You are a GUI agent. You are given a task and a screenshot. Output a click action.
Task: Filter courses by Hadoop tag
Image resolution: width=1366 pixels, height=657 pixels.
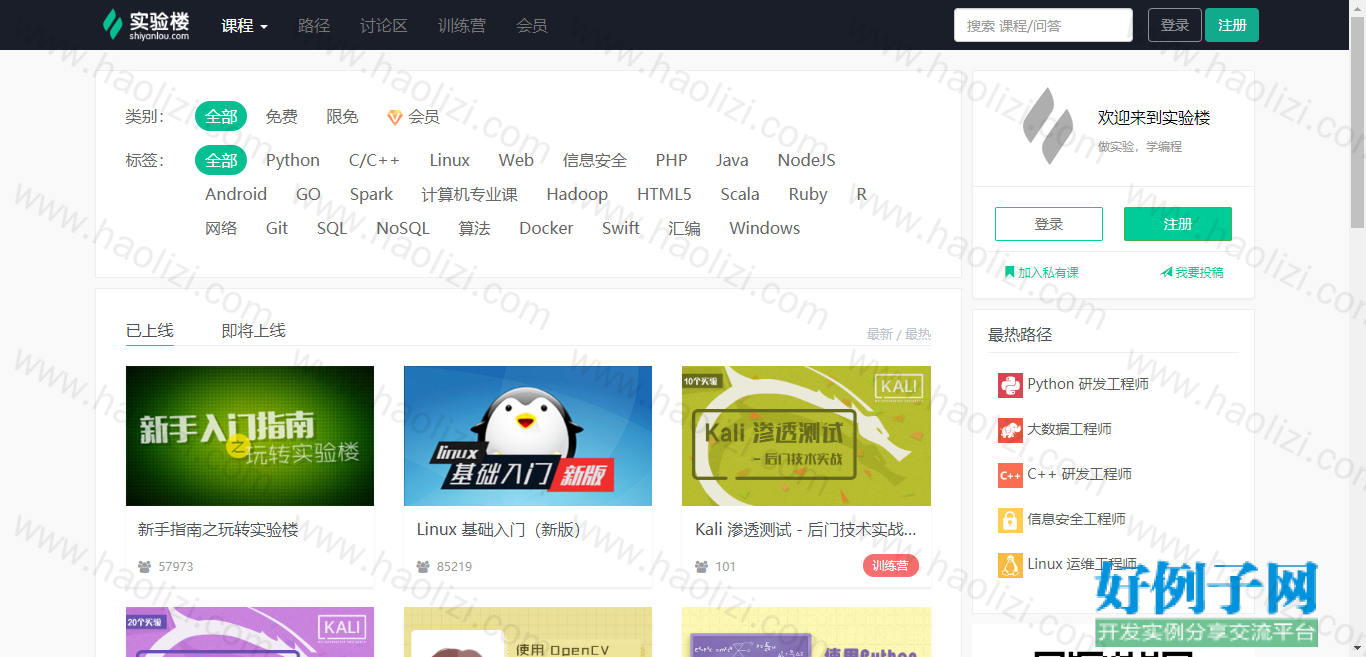click(x=577, y=194)
